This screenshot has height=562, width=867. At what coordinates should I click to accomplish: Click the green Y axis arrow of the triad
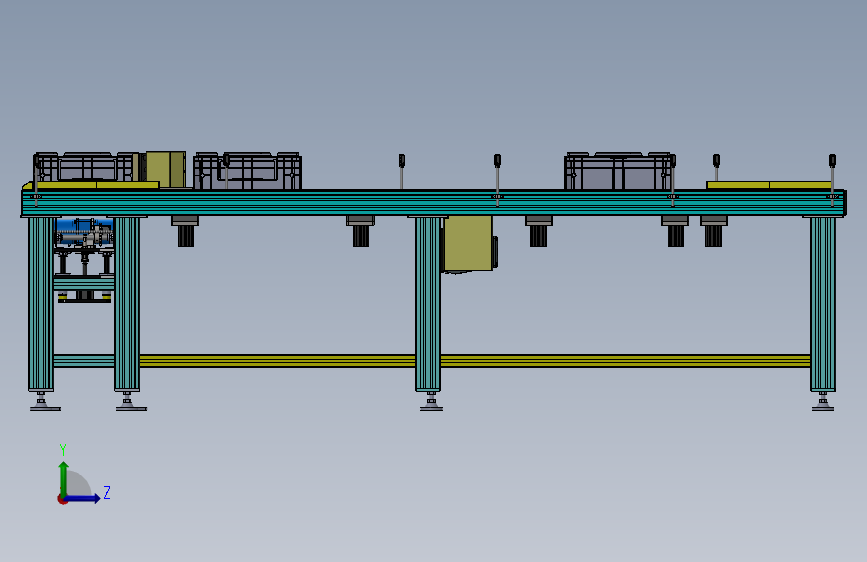tap(64, 478)
